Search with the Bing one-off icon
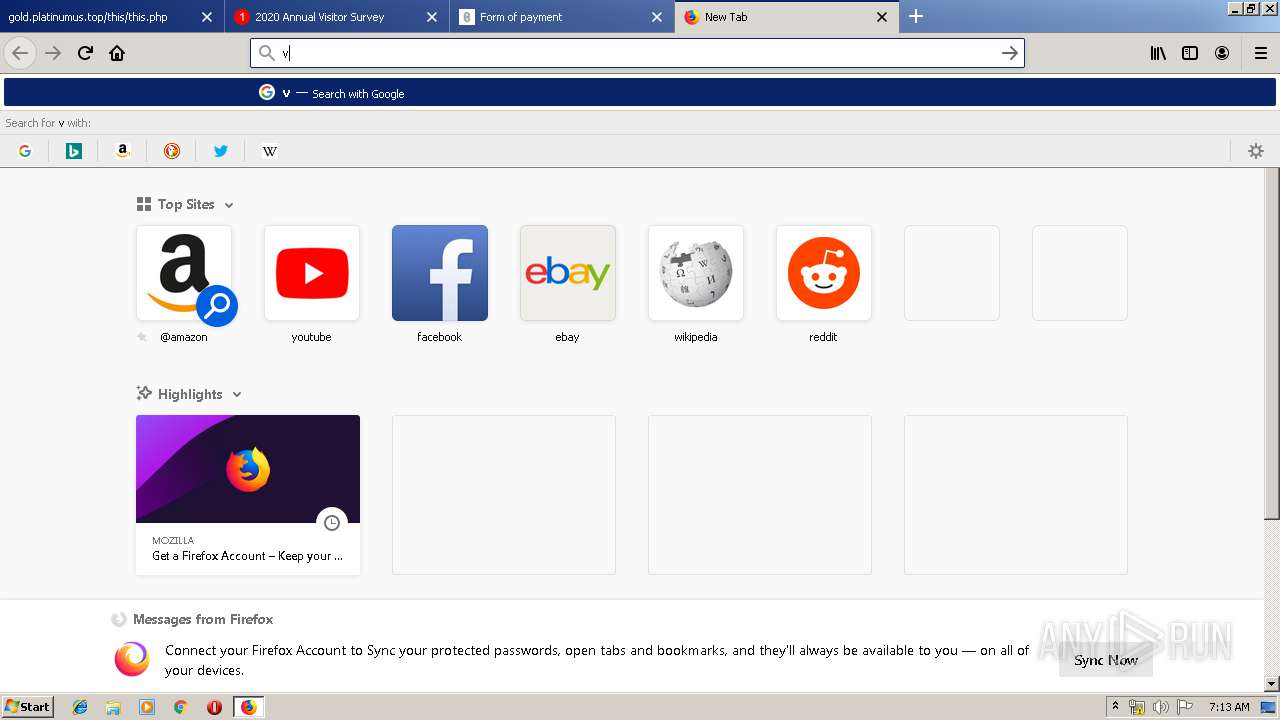 [74, 151]
